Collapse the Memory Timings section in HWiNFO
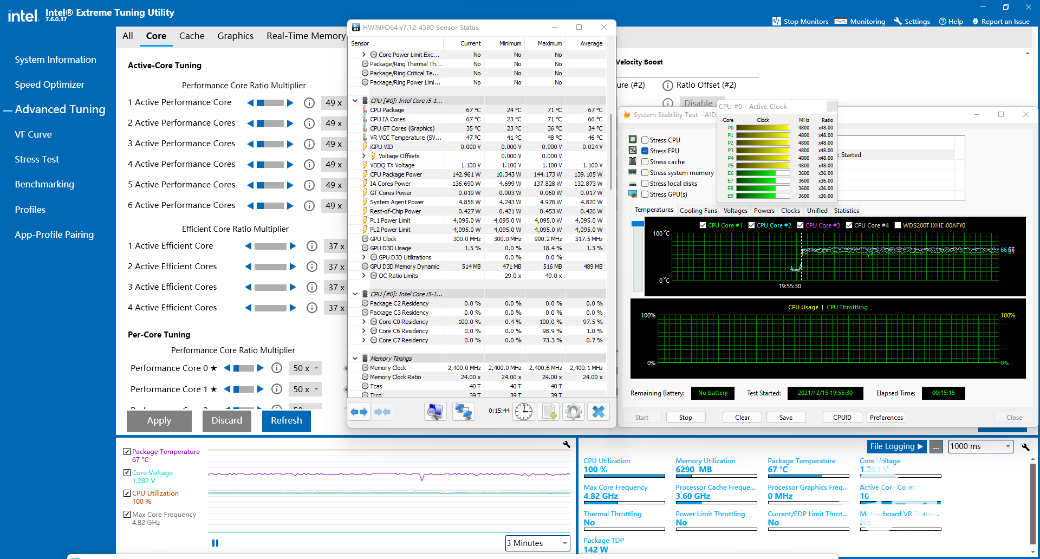 355,358
